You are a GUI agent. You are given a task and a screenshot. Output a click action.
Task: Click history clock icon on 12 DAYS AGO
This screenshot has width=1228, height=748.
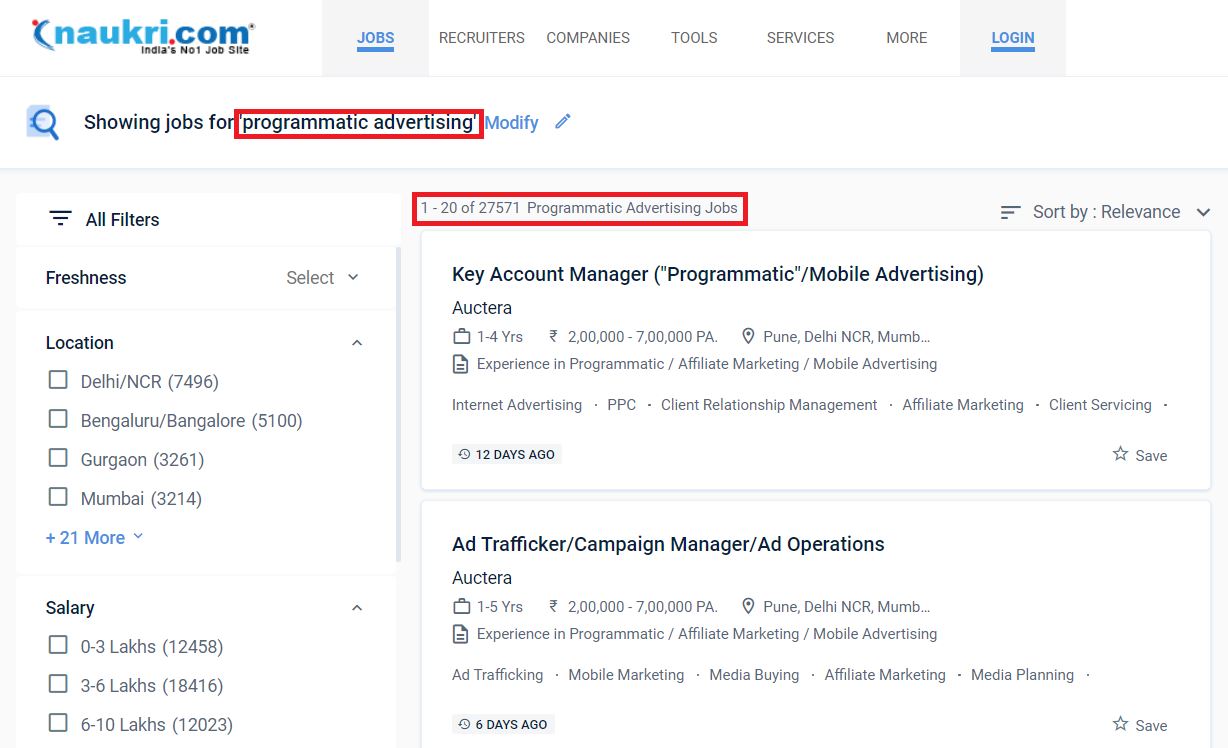pyautogui.click(x=464, y=454)
